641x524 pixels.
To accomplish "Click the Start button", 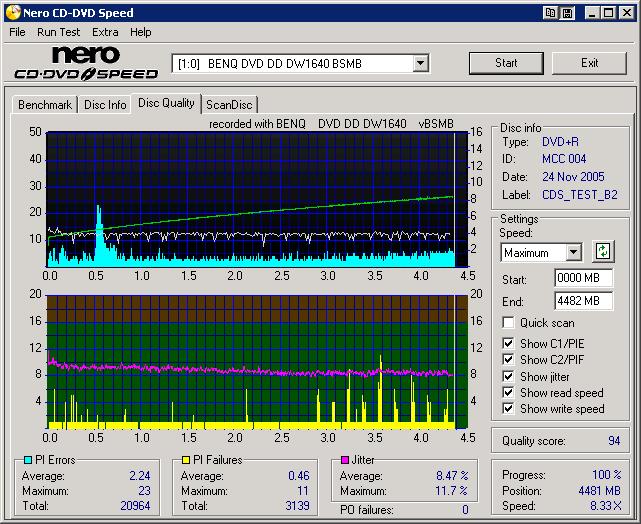I will click(x=506, y=63).
